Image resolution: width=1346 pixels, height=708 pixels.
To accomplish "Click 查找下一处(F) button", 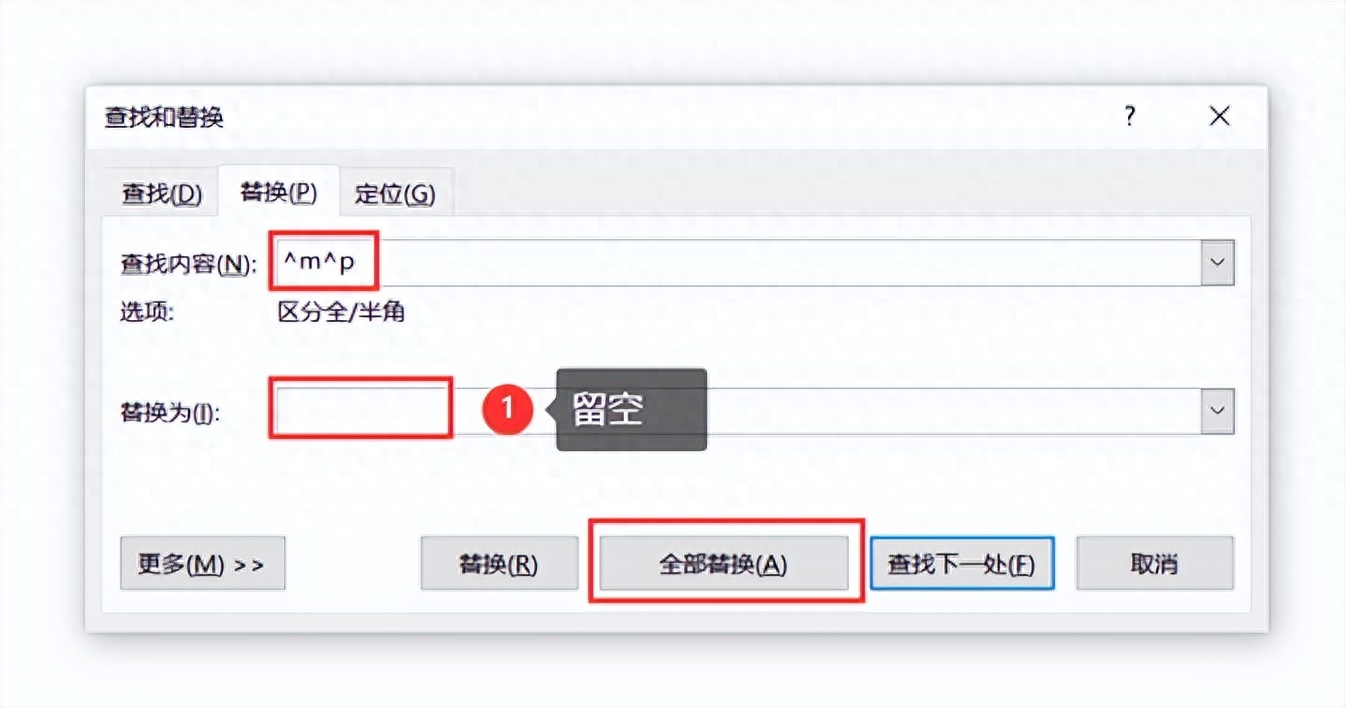I will [962, 564].
